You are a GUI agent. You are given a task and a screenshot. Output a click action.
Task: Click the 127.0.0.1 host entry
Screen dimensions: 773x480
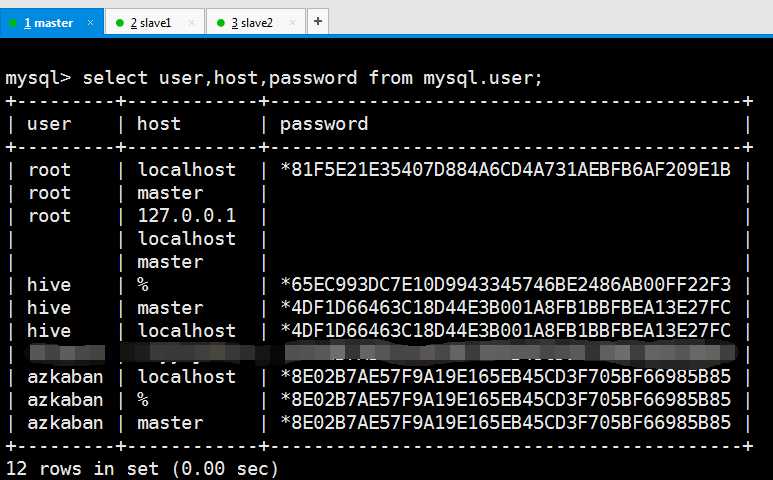(186, 215)
